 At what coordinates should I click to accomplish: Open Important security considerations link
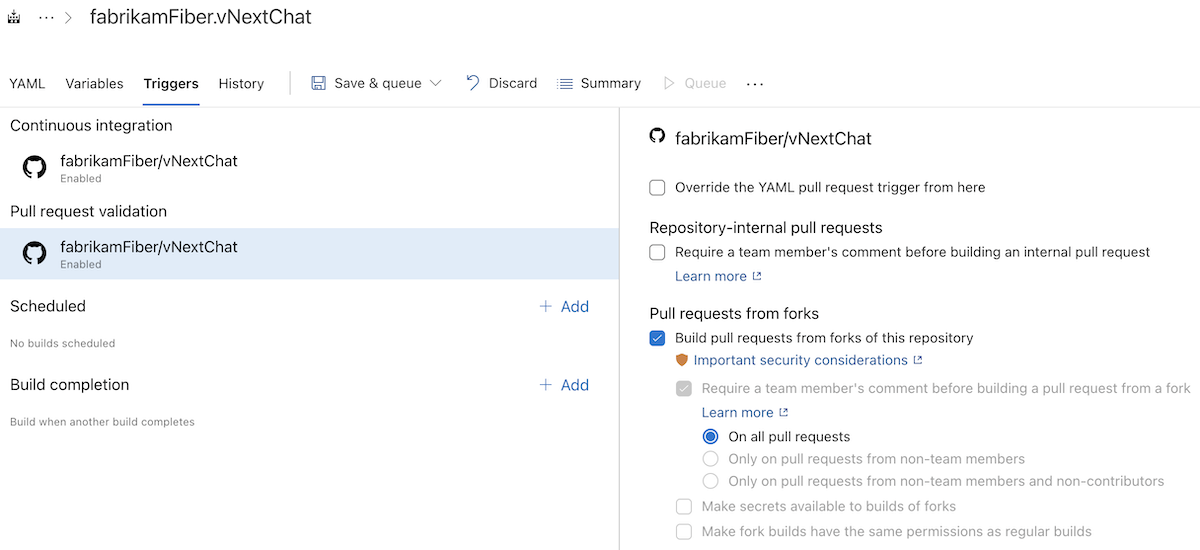point(808,360)
